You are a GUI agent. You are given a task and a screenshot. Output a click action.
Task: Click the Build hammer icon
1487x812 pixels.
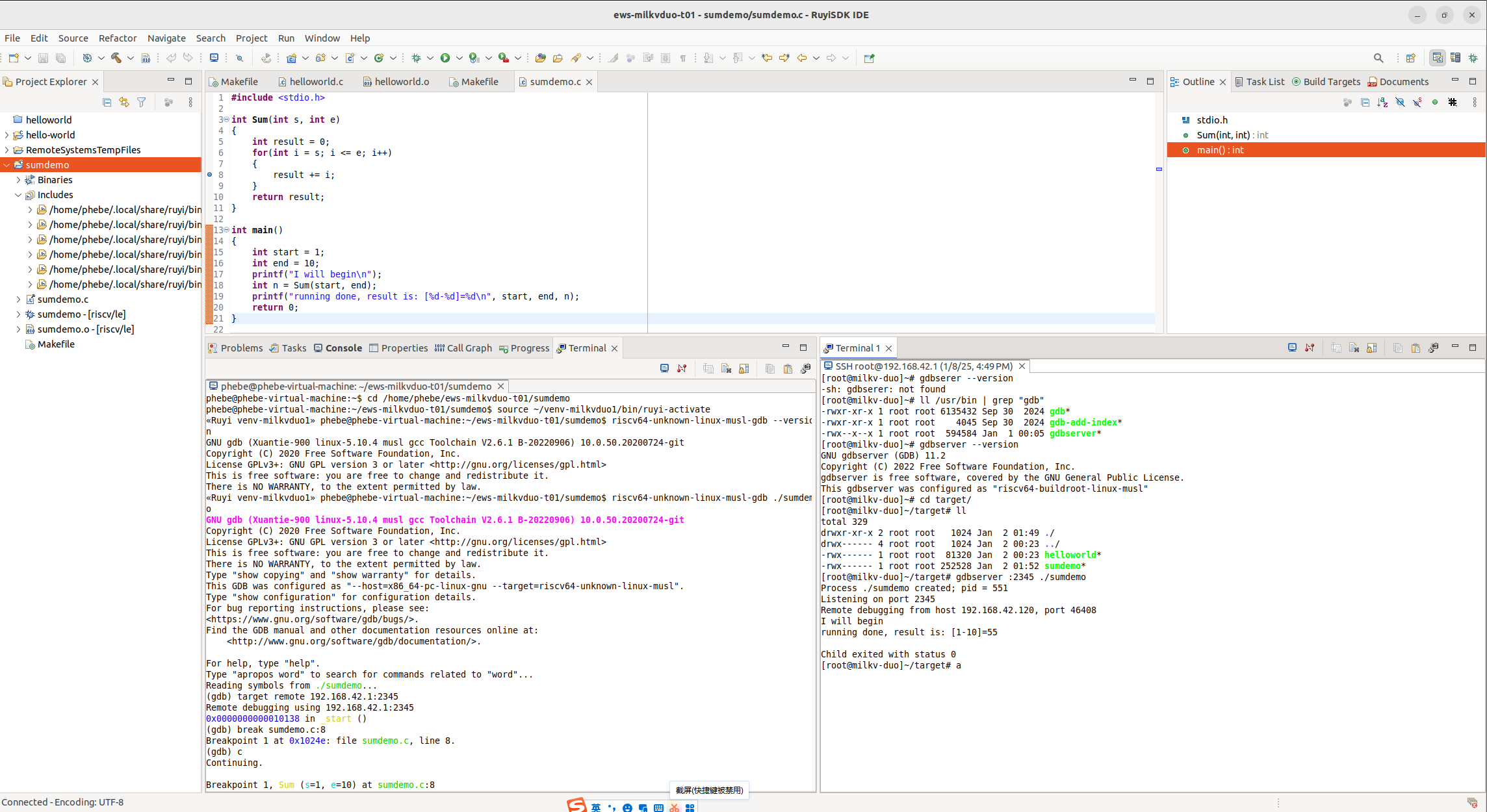click(x=116, y=58)
